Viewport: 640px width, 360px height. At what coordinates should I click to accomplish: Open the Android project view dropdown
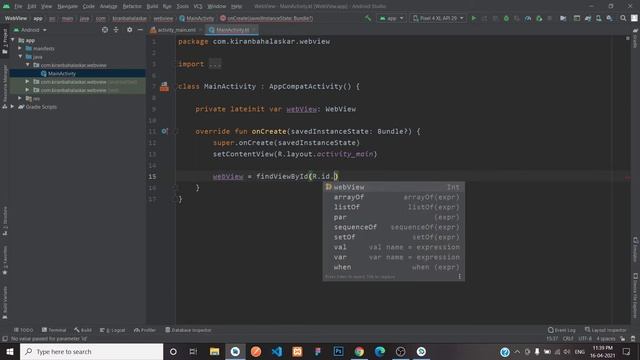click(x=31, y=30)
